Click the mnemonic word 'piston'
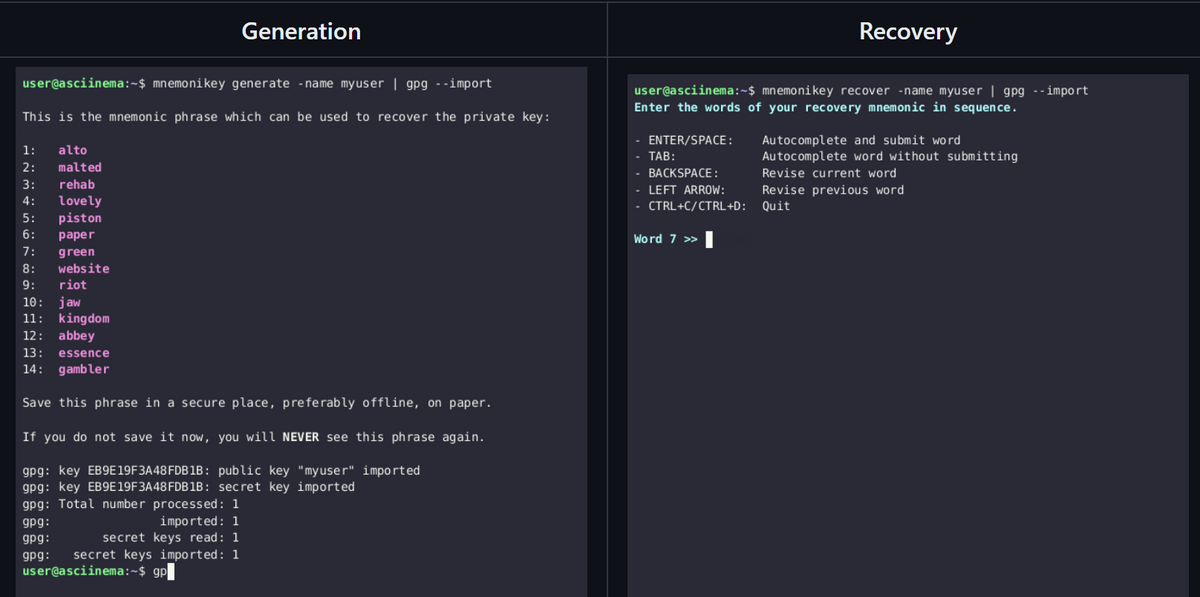The width and height of the screenshot is (1200, 597). [79, 218]
